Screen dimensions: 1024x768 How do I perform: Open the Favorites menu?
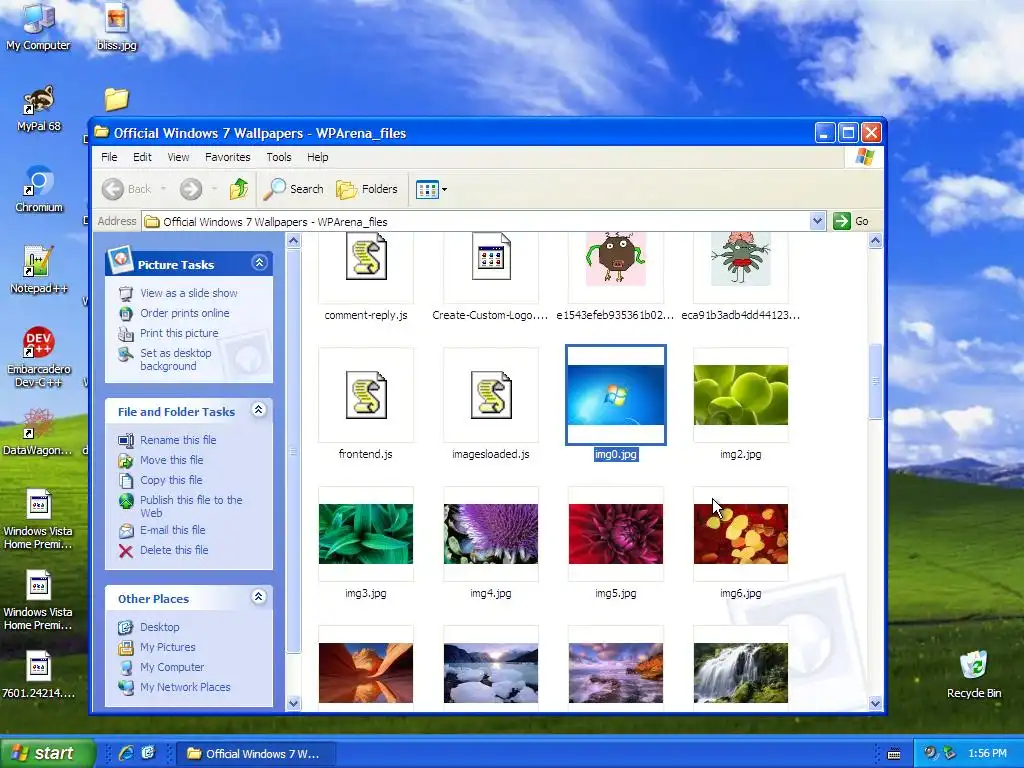pyautogui.click(x=227, y=157)
